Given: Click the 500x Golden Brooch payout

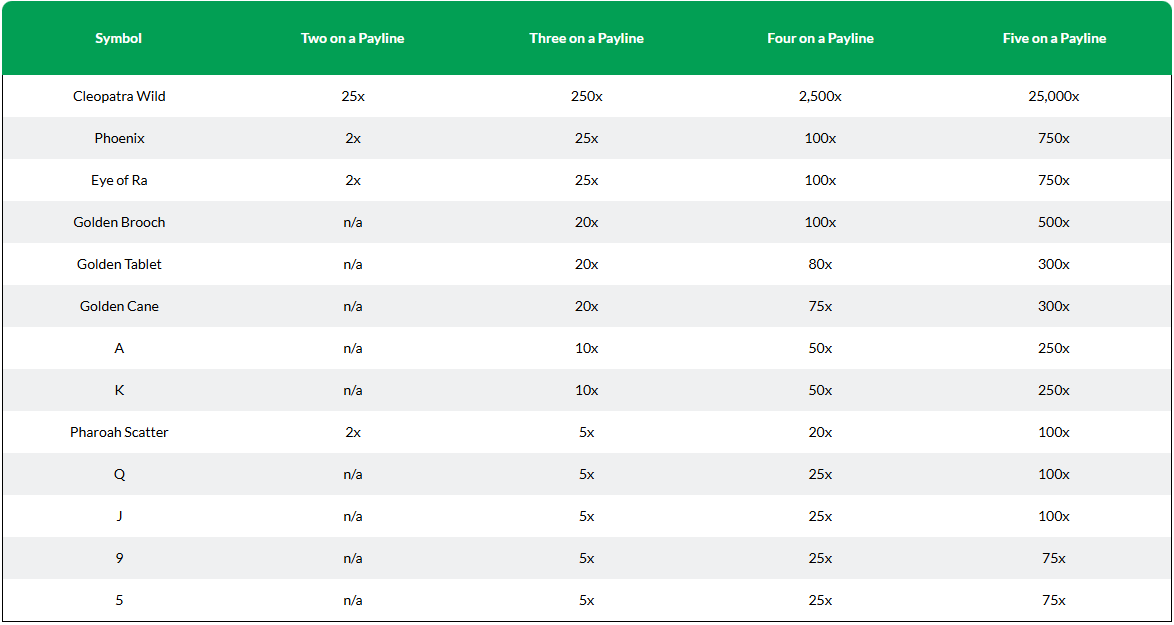Looking at the screenshot, I should (x=1054, y=222).
